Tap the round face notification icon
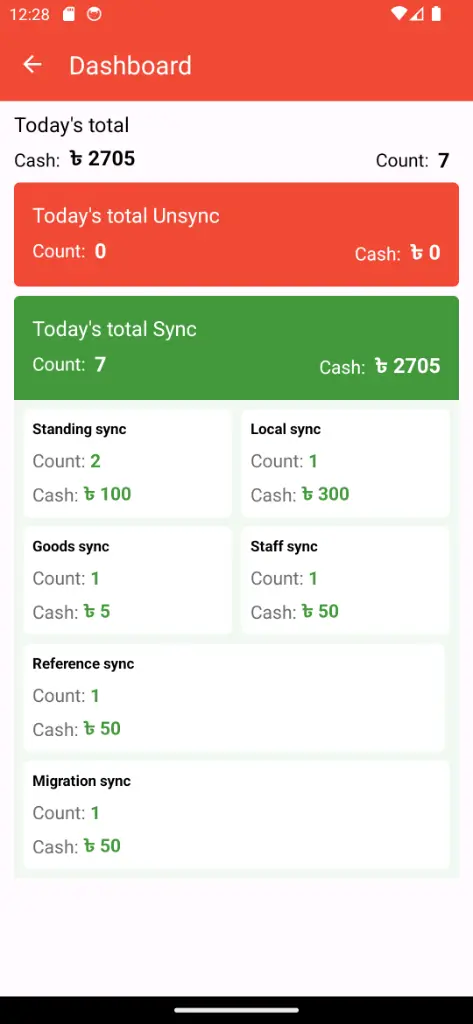The width and height of the screenshot is (473, 1024). click(x=94, y=14)
